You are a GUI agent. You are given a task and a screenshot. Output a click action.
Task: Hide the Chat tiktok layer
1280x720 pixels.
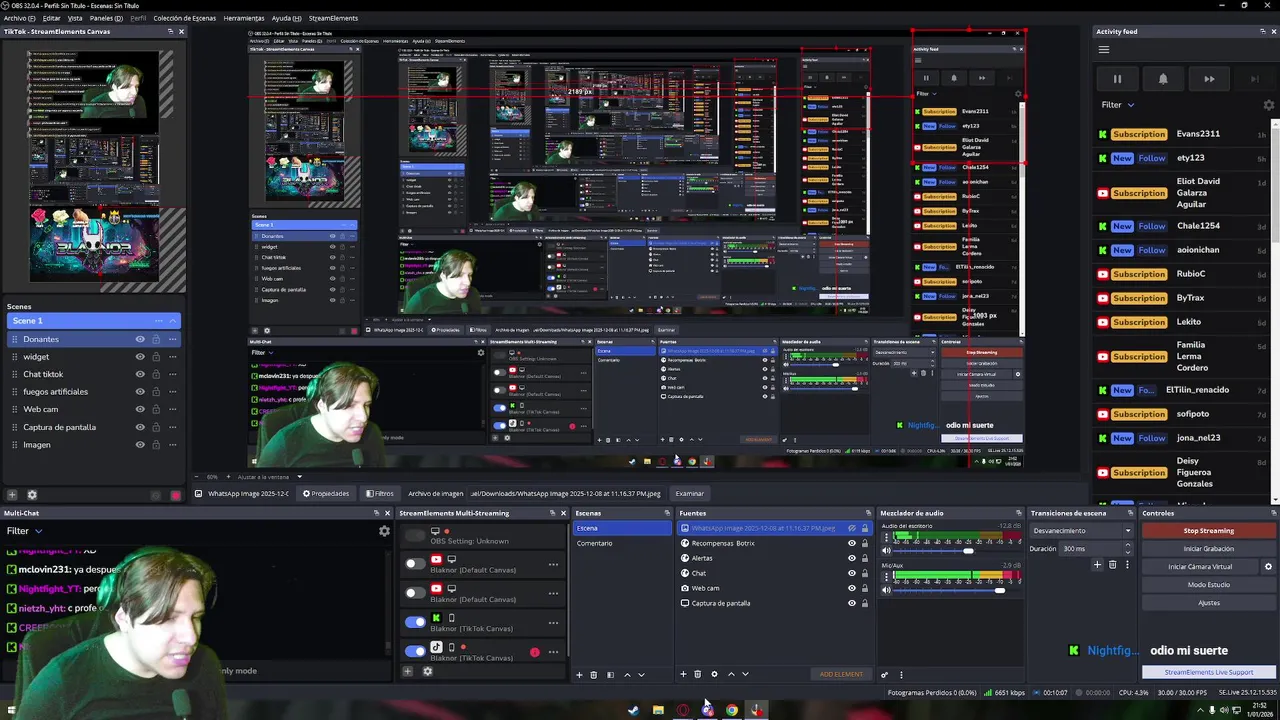click(140, 374)
